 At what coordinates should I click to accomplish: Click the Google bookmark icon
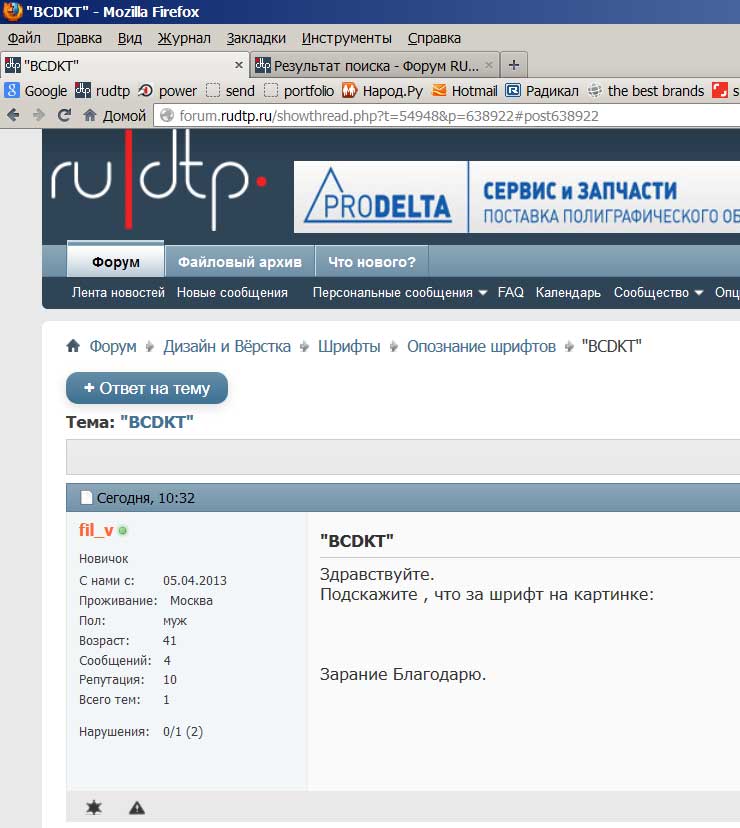[x=12, y=91]
